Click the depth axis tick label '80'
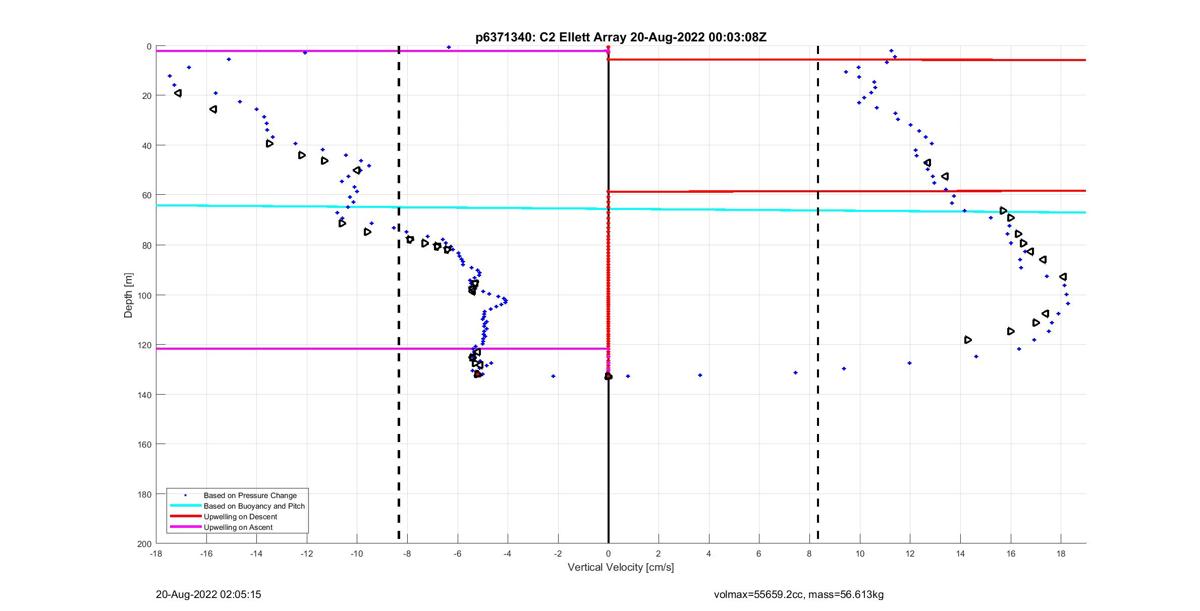Screen dimensions: 1200x611 click(x=146, y=245)
